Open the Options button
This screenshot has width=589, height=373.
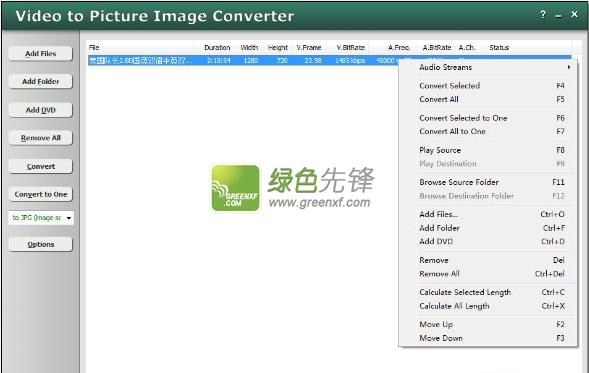click(41, 245)
